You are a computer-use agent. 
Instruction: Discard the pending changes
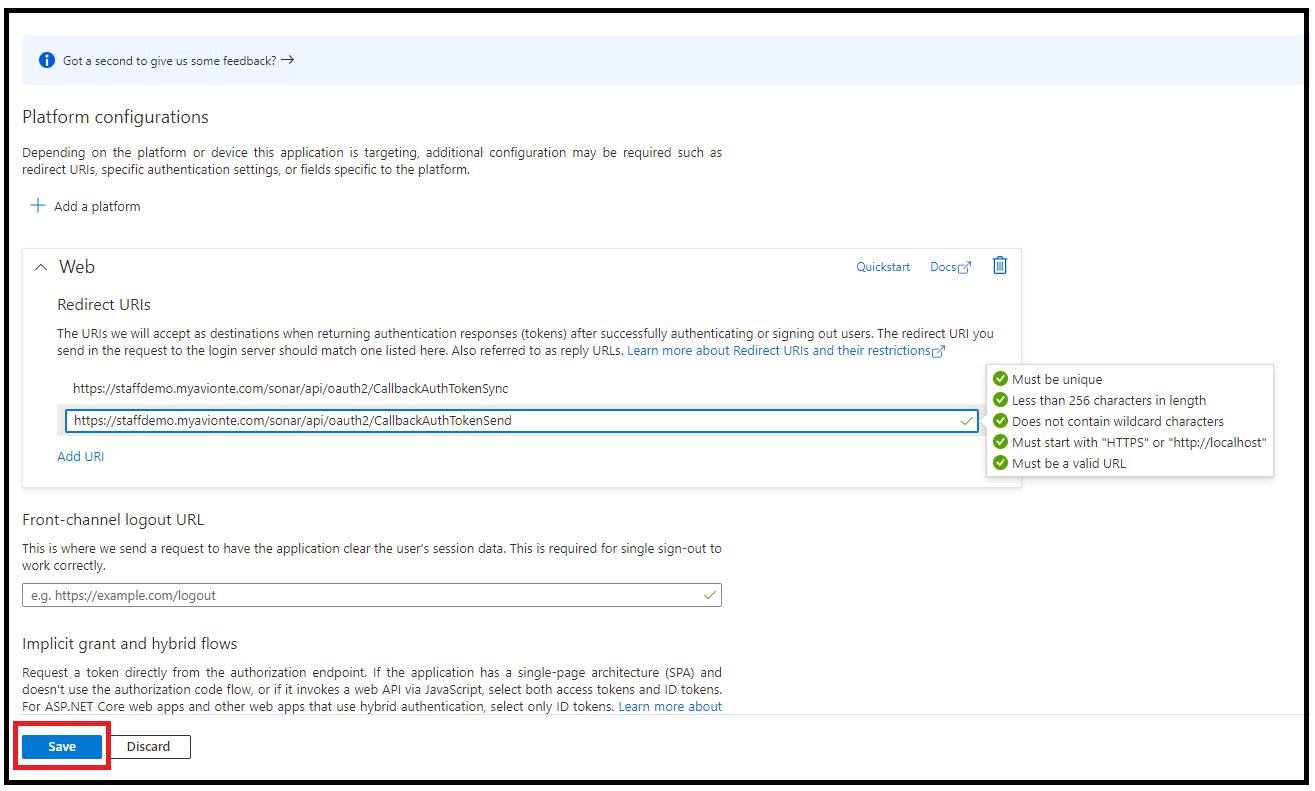pos(148,746)
